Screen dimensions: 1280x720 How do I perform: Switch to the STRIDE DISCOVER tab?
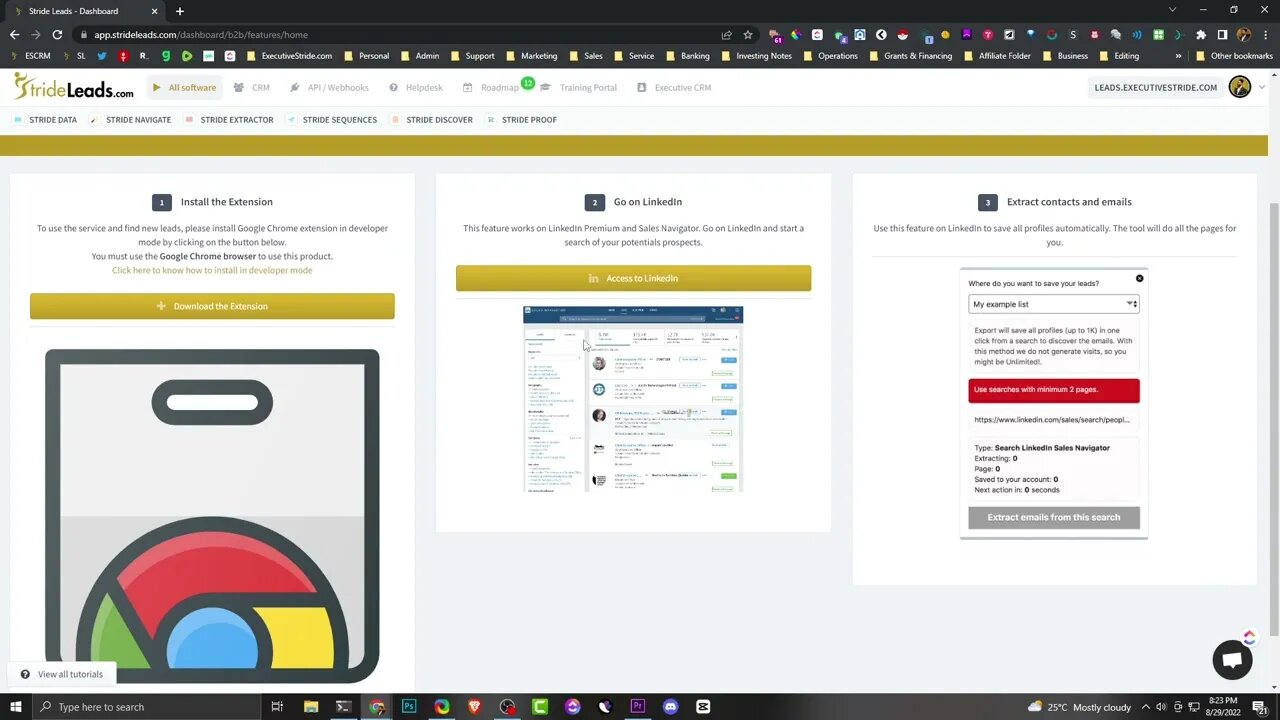[432, 119]
